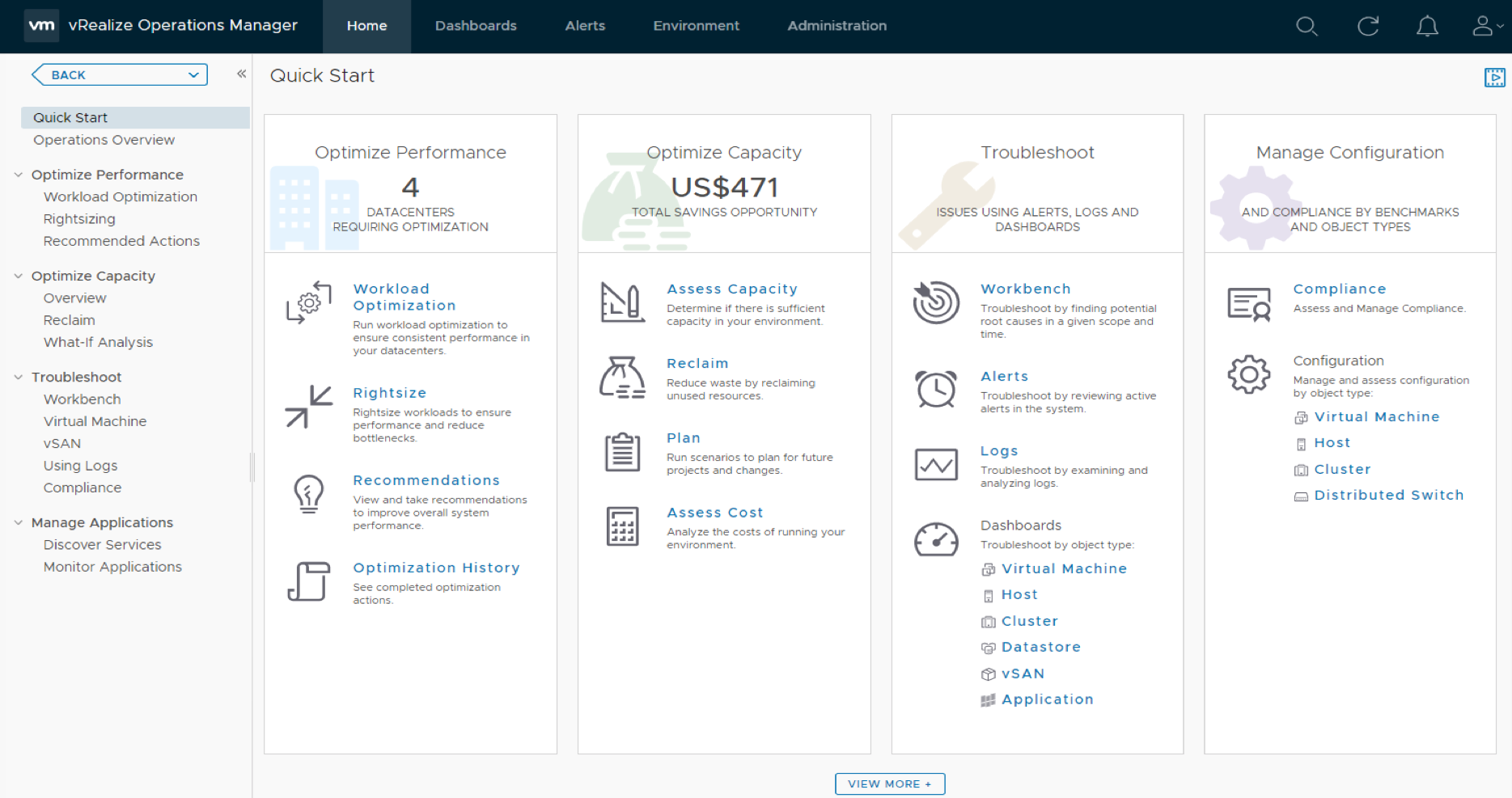Open the Recommendations link
1512x798 pixels.
(x=426, y=480)
